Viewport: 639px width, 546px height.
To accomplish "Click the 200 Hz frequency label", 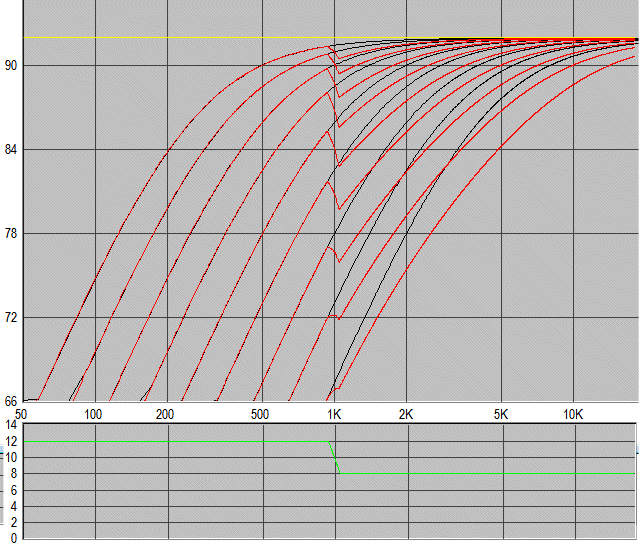I will [x=165, y=414].
